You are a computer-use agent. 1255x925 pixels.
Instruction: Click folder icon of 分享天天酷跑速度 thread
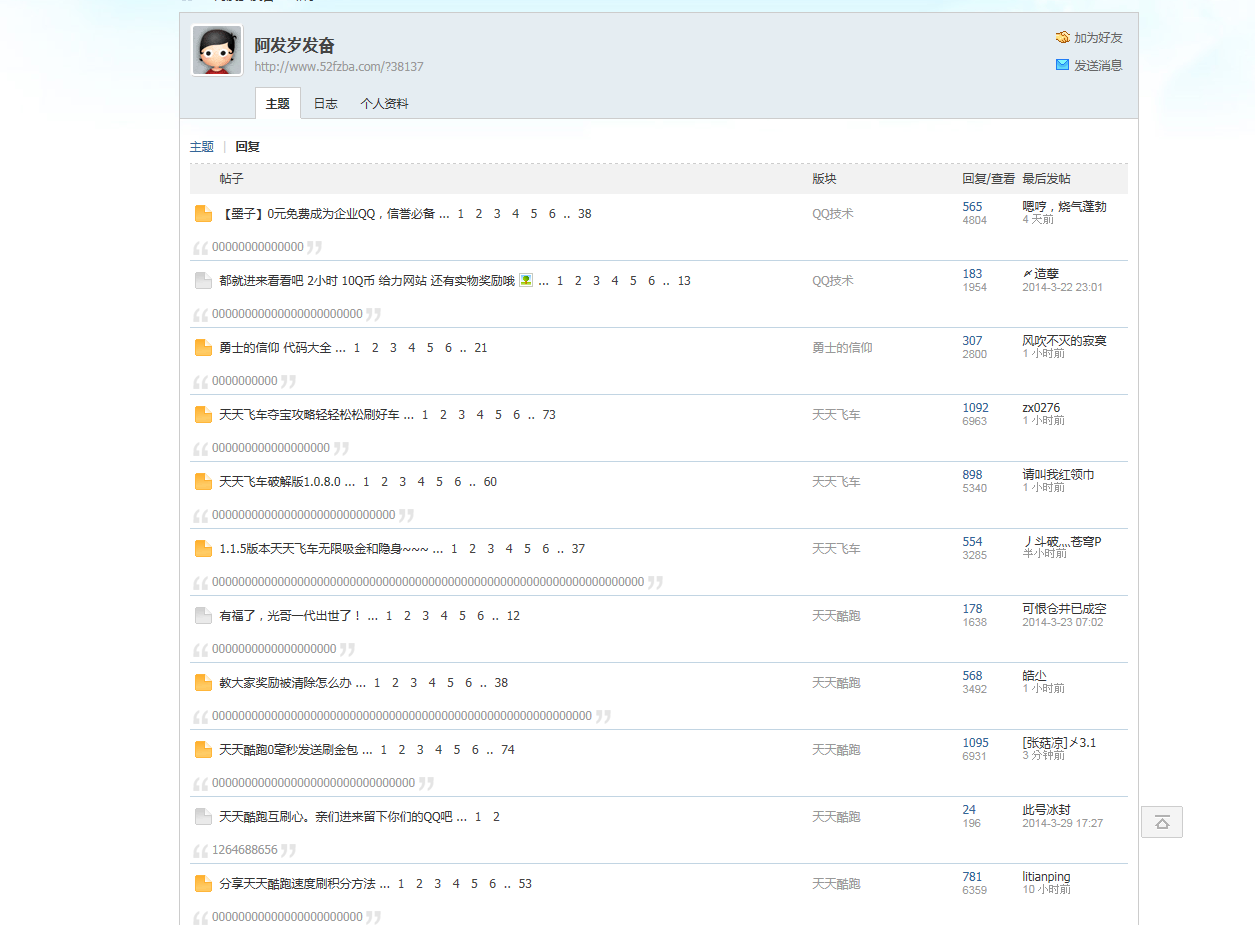pos(203,883)
